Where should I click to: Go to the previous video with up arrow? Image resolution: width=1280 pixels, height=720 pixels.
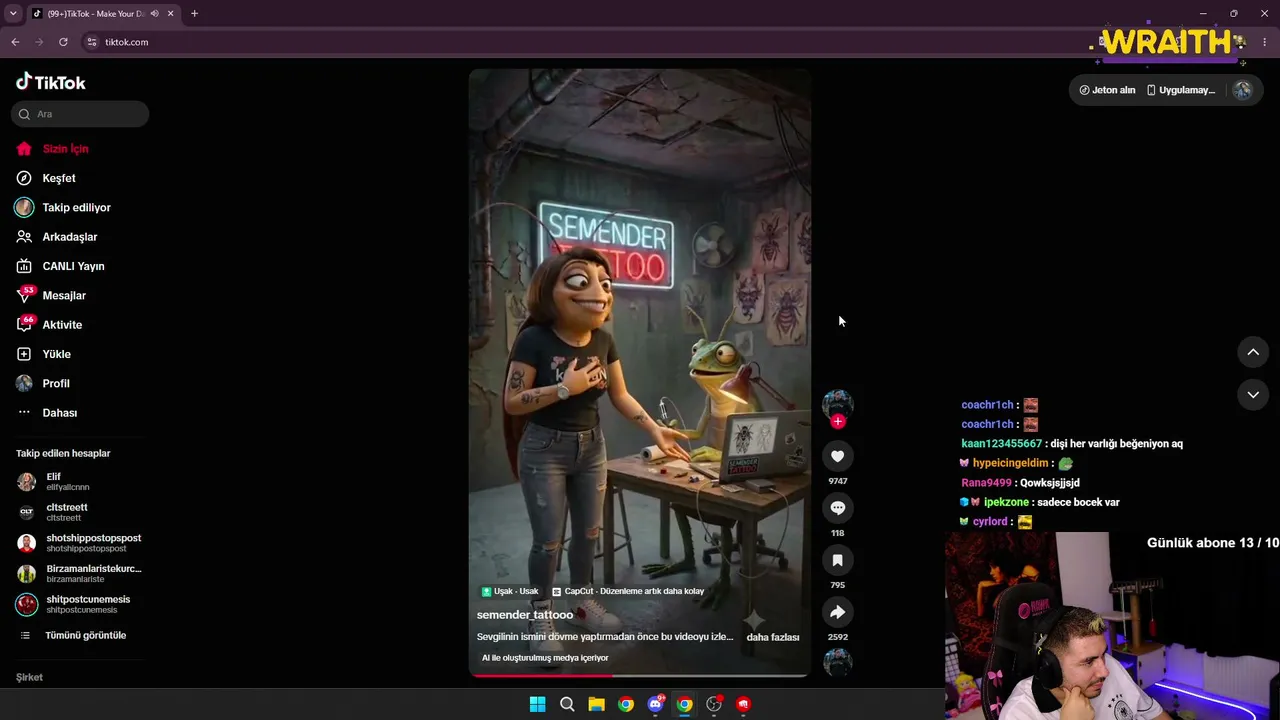(x=1253, y=352)
